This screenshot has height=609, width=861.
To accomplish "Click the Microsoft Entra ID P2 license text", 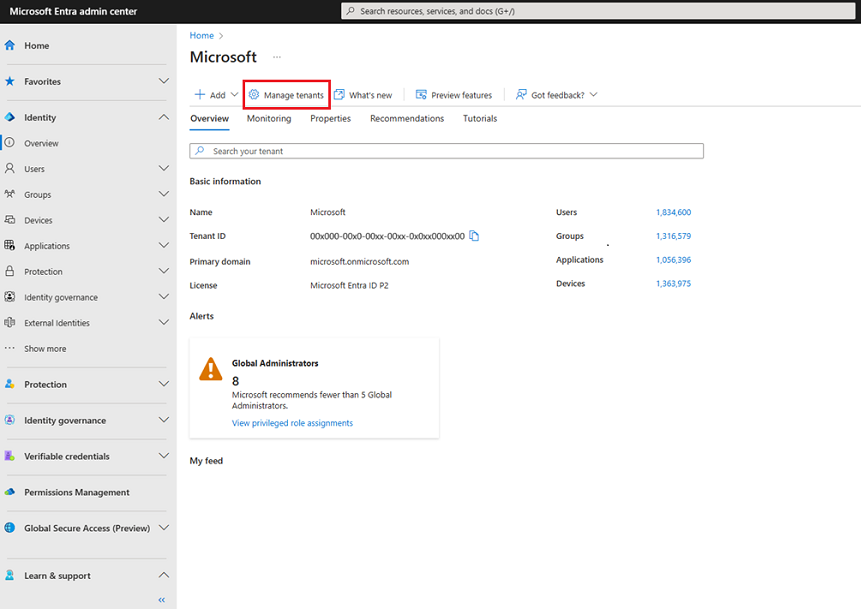I will [x=349, y=286].
